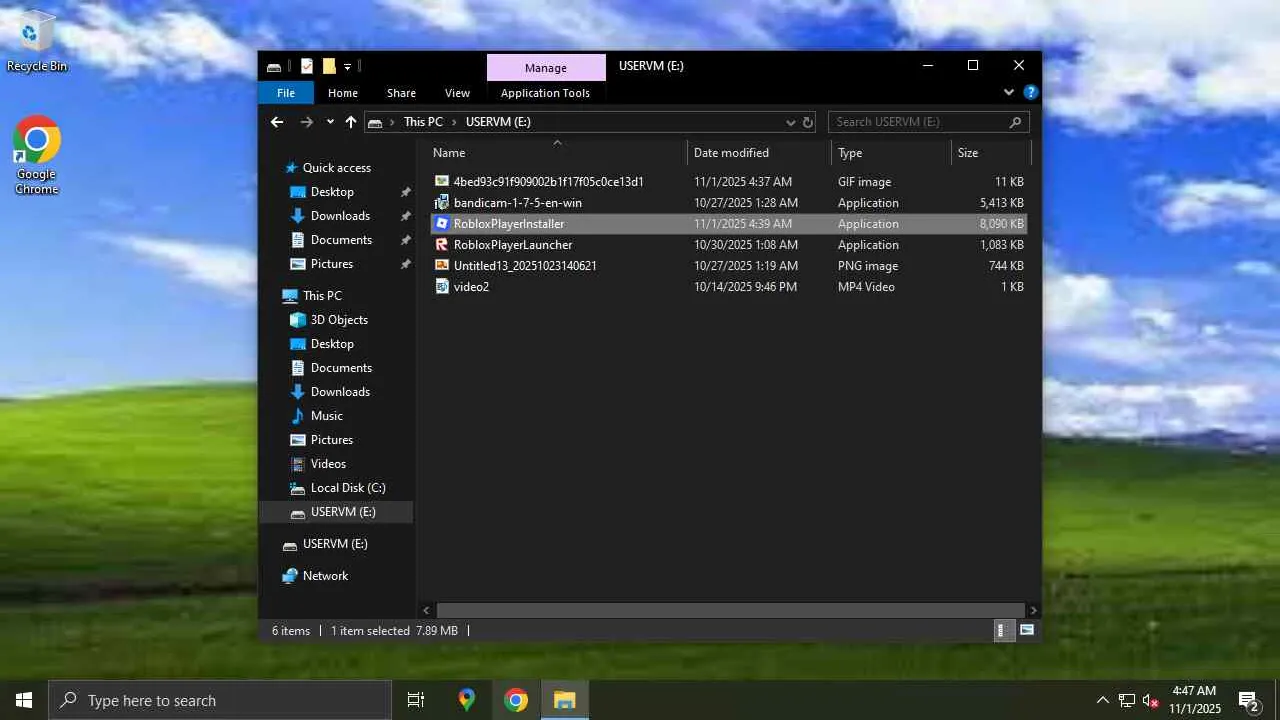The width and height of the screenshot is (1280, 720).
Task: Click the Properties quick access toolbar icon
Action: (x=307, y=66)
